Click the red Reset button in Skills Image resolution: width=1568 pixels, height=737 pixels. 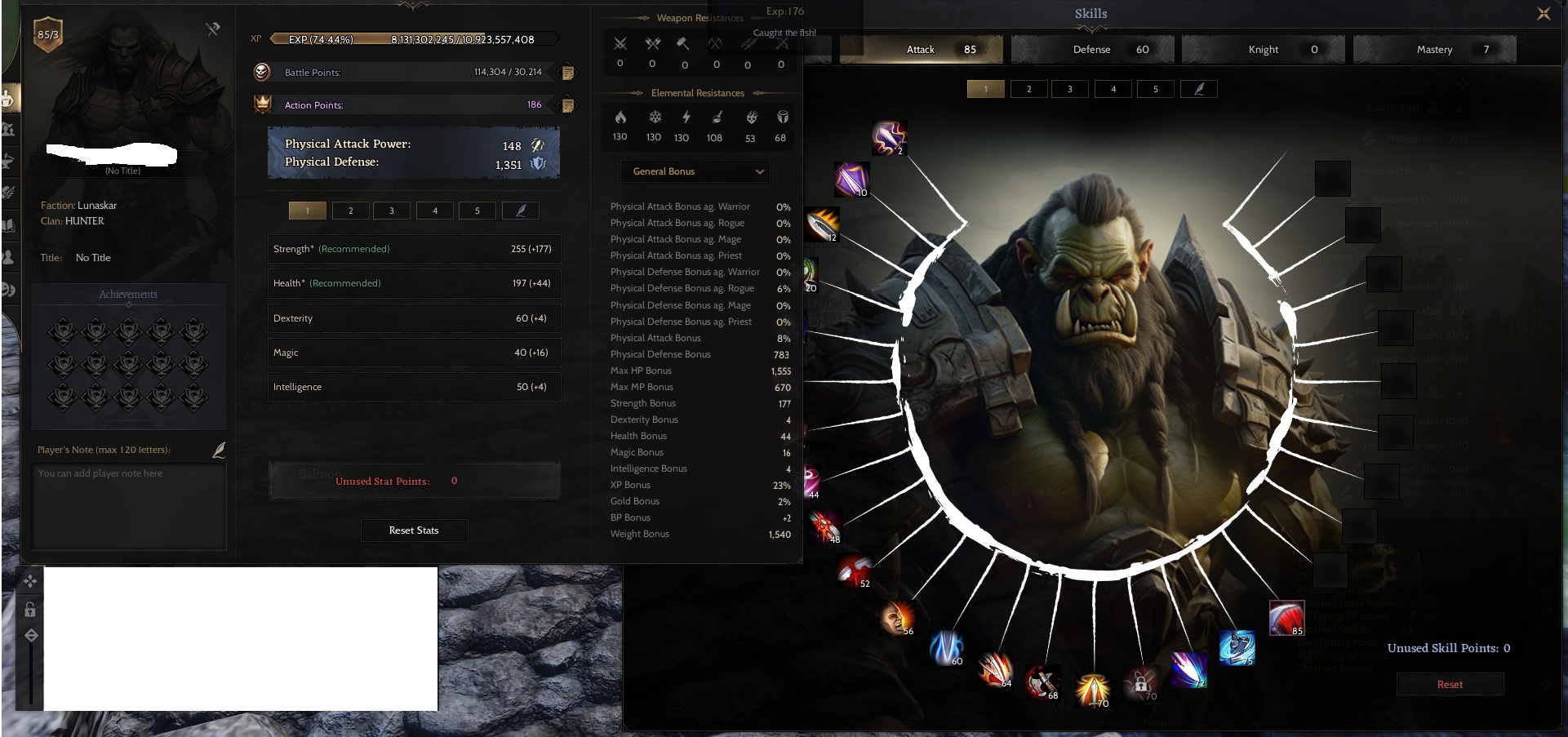(1450, 684)
